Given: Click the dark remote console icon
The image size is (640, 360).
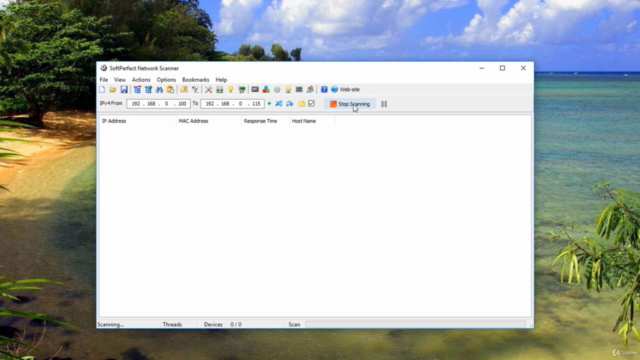Looking at the screenshot, I should pos(255,89).
